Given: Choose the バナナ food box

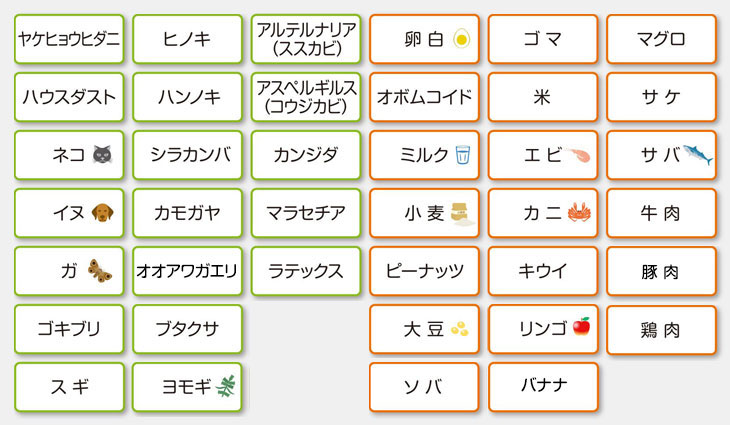Looking at the screenshot, I should [543, 387].
